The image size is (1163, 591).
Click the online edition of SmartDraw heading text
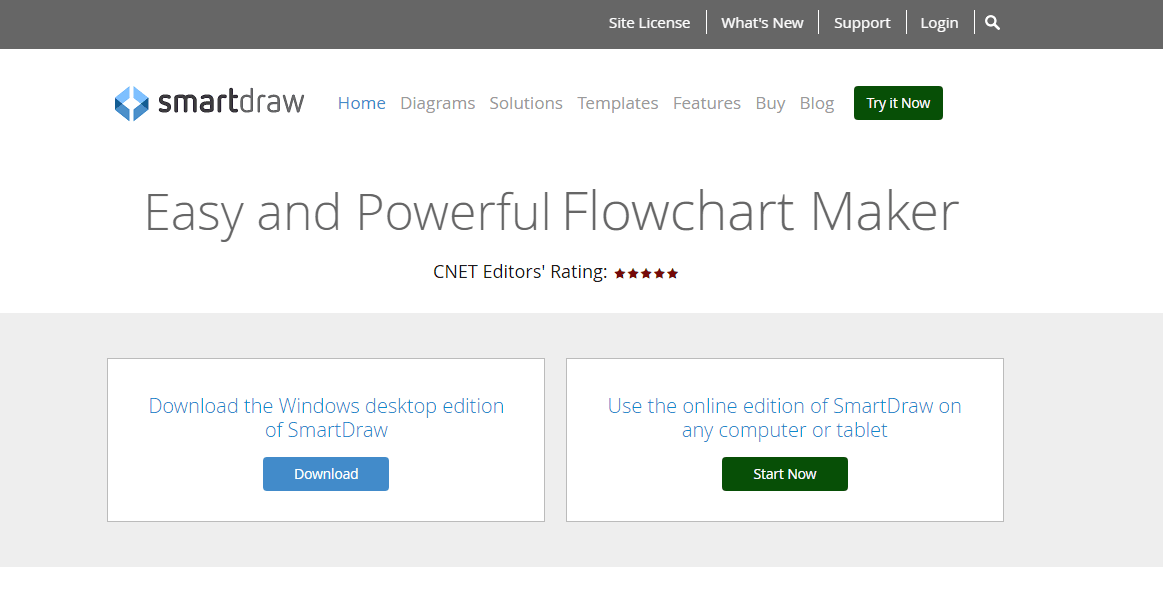tap(784, 418)
